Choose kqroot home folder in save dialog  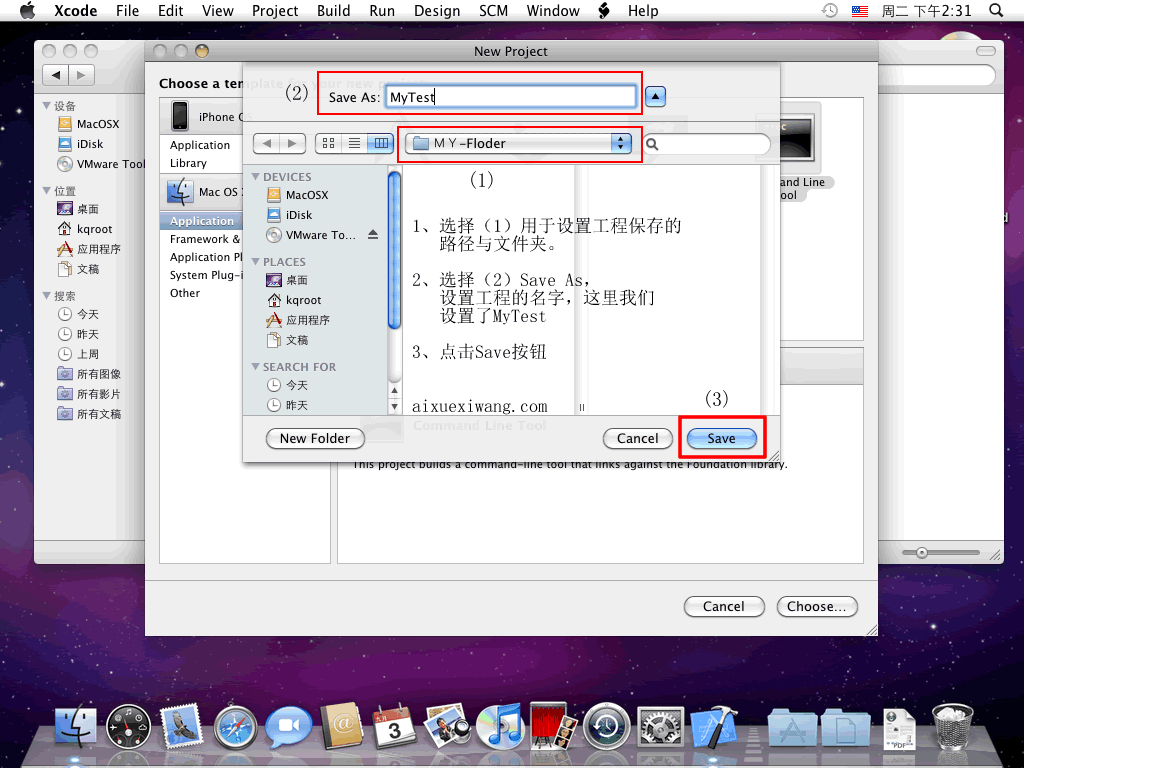[303, 300]
